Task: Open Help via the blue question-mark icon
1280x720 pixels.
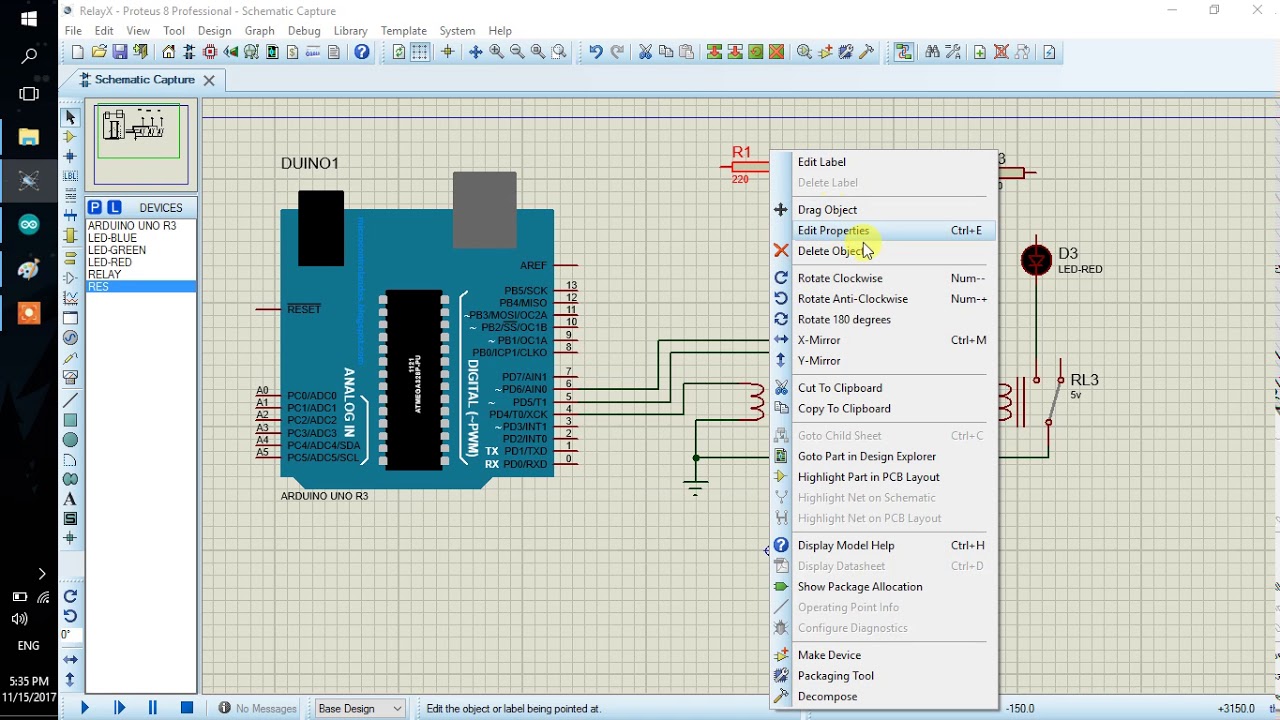Action: pos(362,52)
